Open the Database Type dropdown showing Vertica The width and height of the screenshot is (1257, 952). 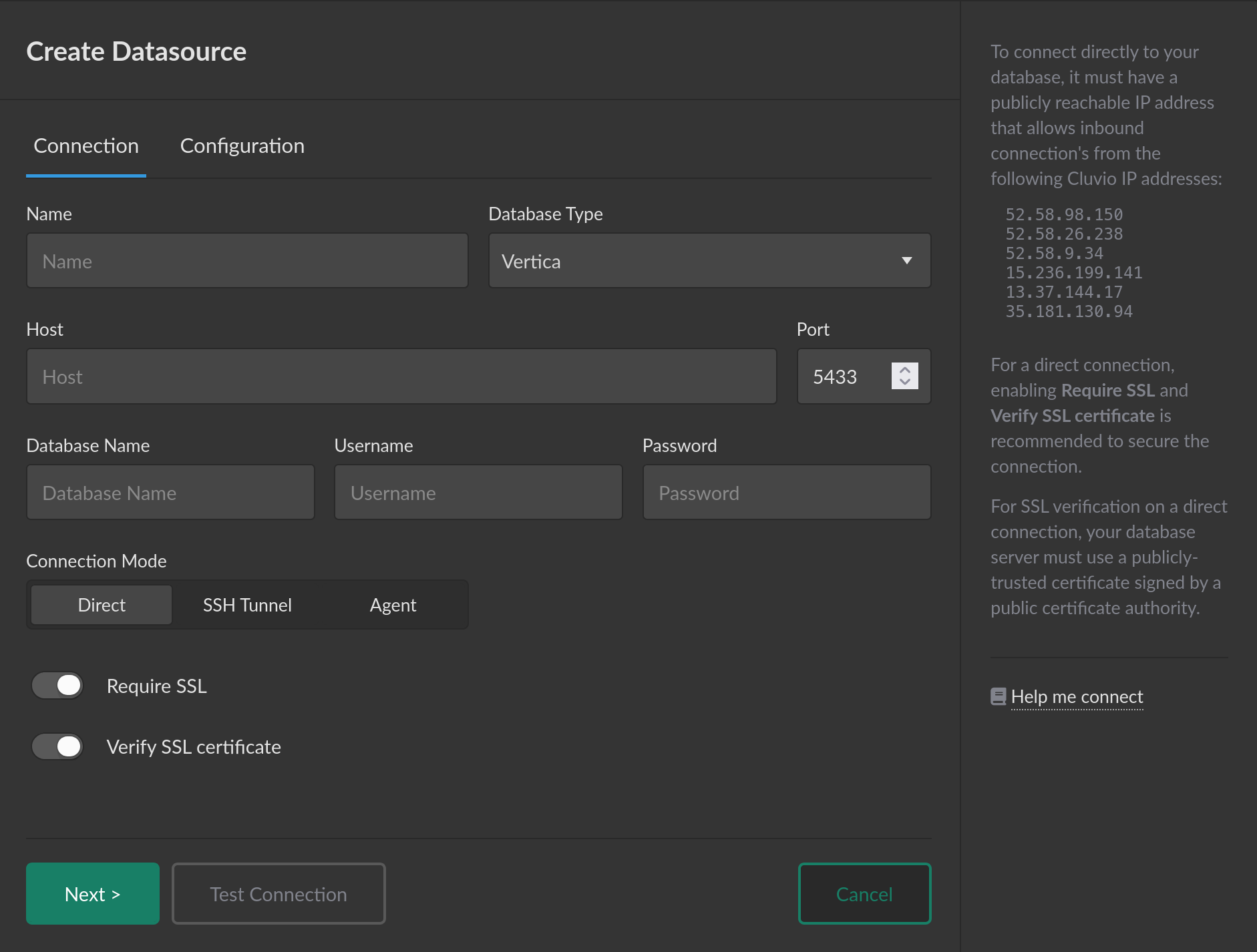coord(709,261)
